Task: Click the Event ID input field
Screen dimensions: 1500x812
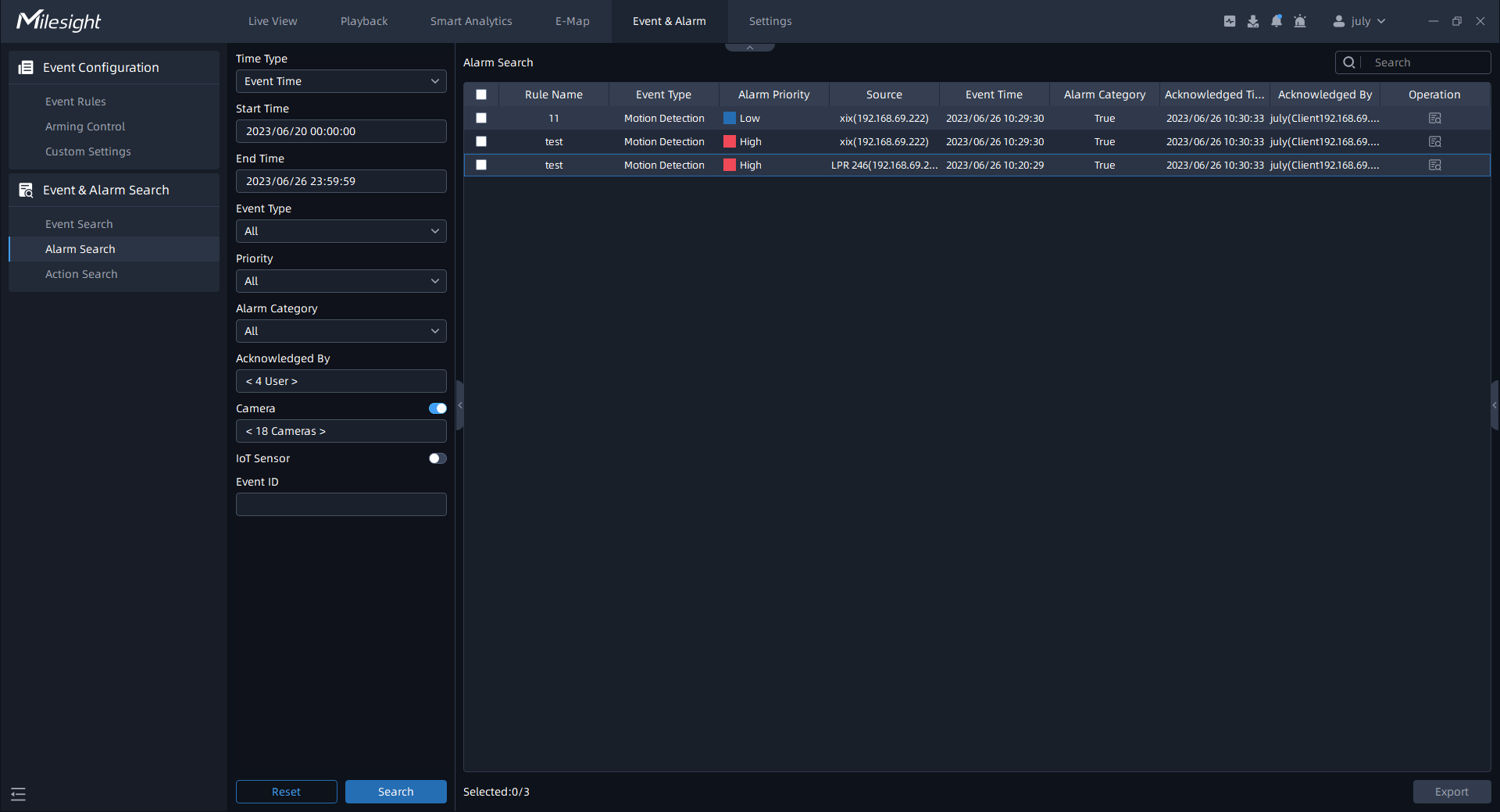Action: coord(341,504)
